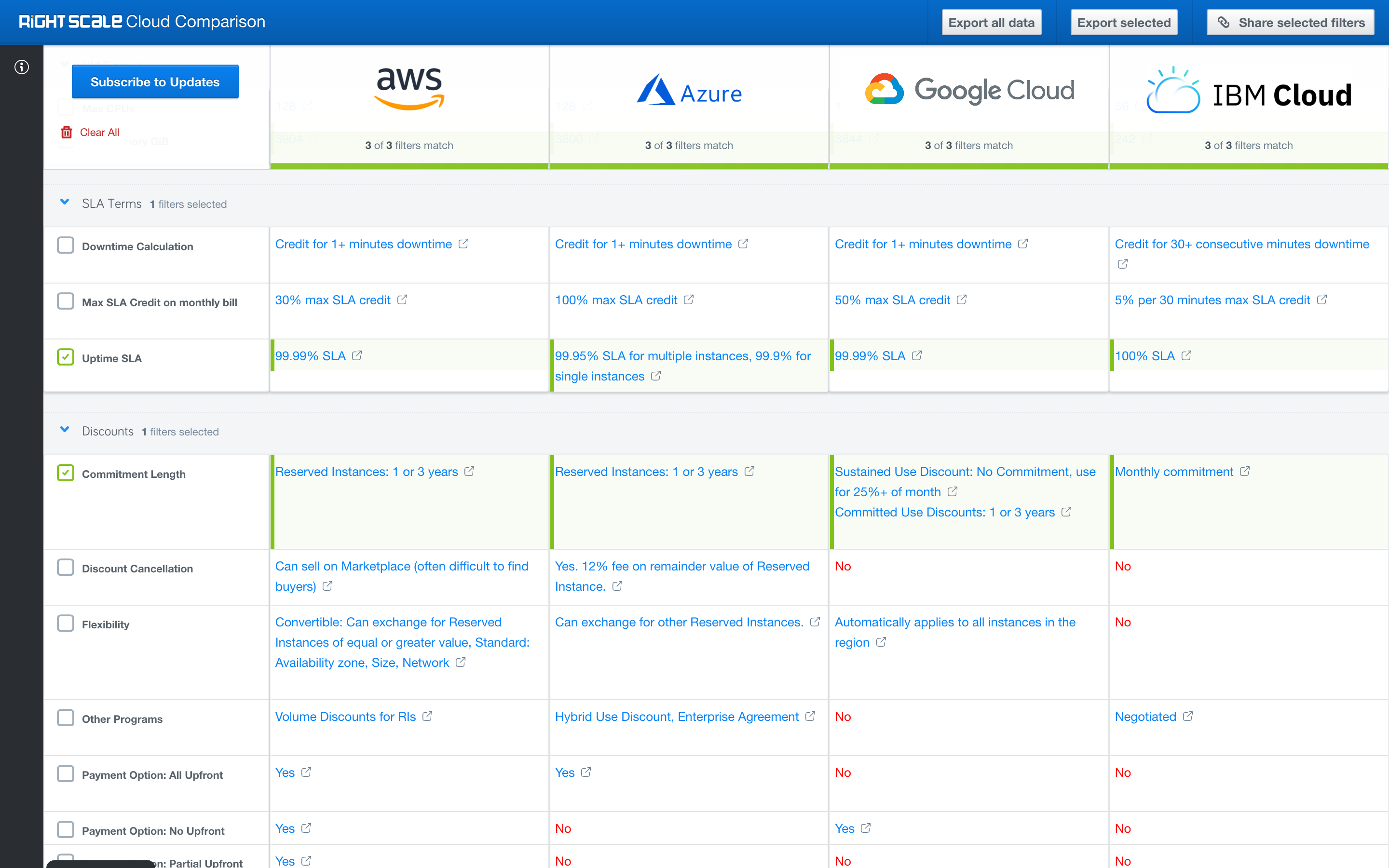Open Sustained Use Discount link for Google Cloud
Image resolution: width=1389 pixels, height=868 pixels.
coord(965,482)
